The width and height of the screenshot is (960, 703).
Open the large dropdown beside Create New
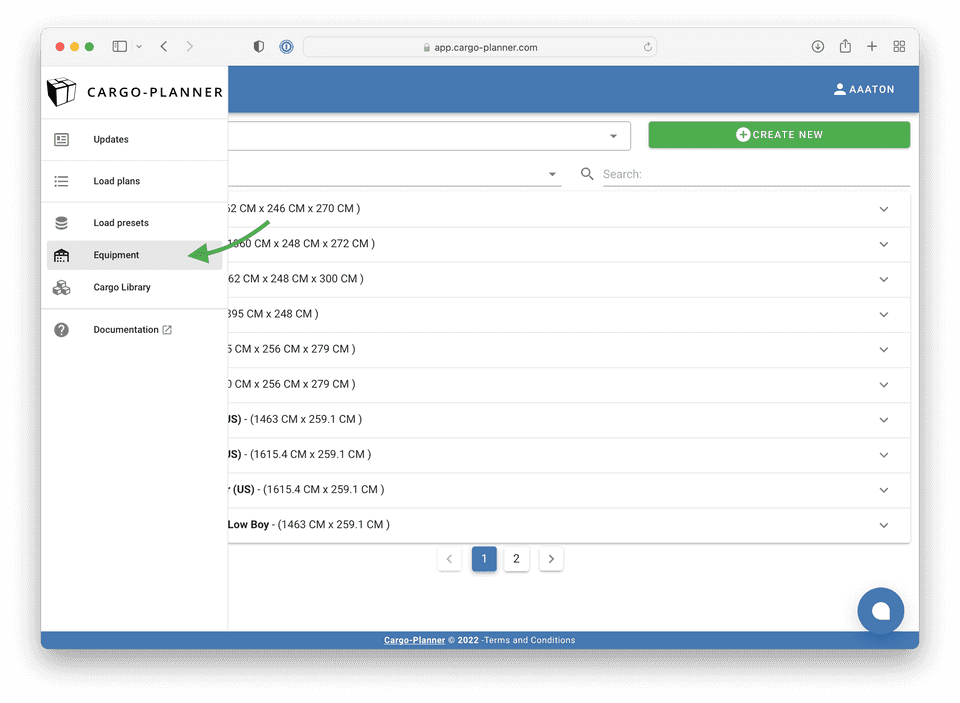pos(613,136)
